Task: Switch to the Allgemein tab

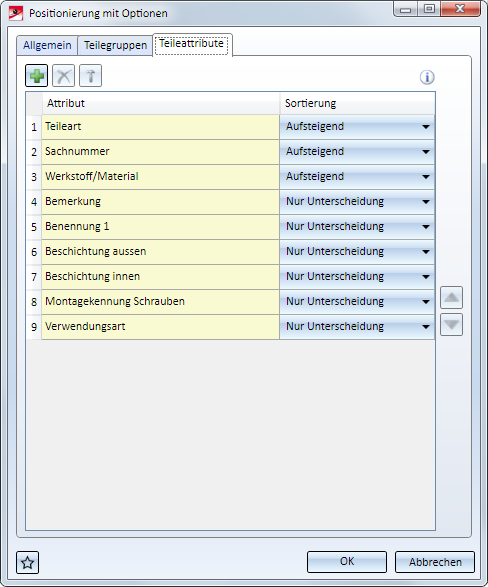Action: click(x=47, y=45)
